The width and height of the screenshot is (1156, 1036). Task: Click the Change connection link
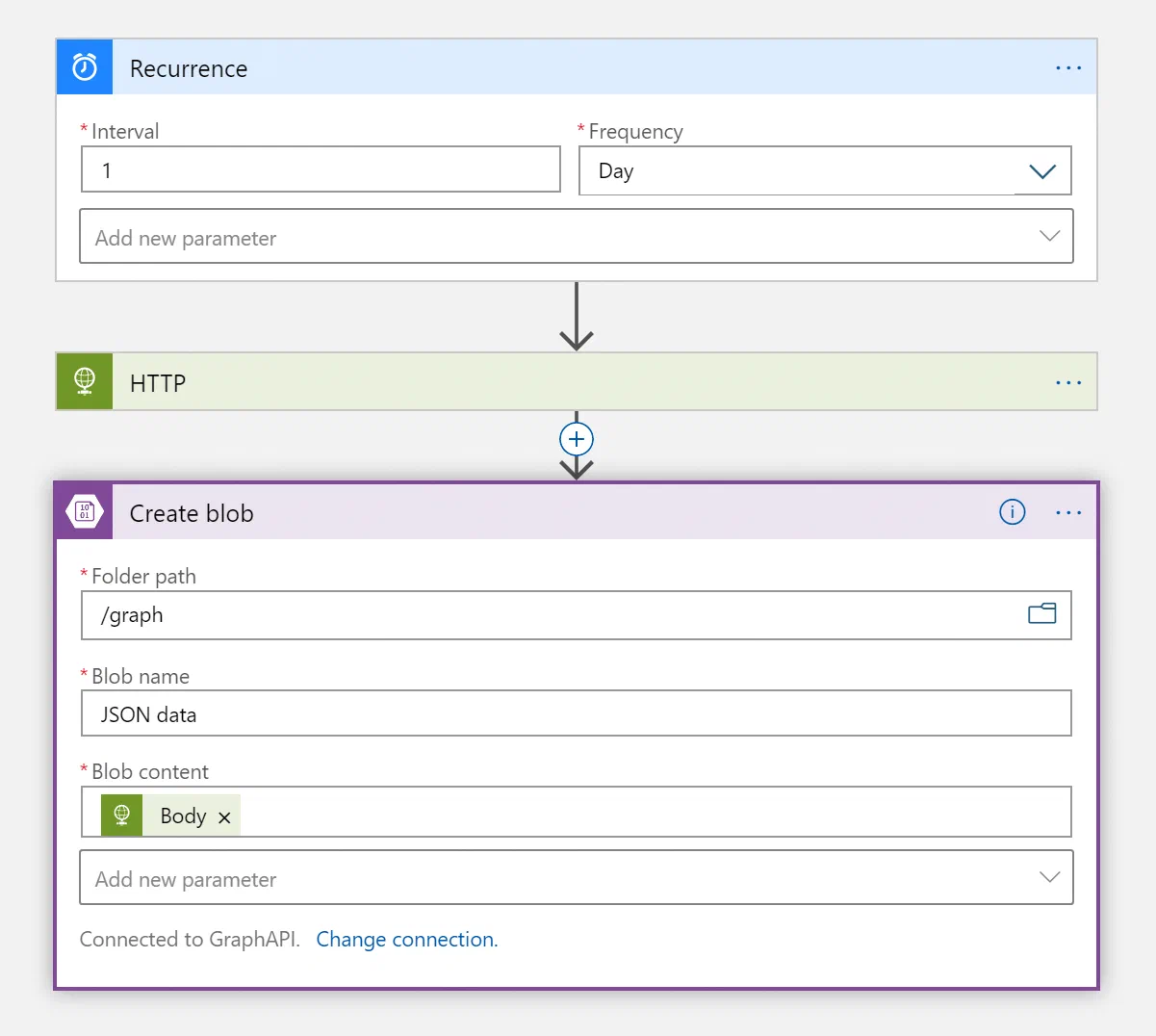coord(407,939)
